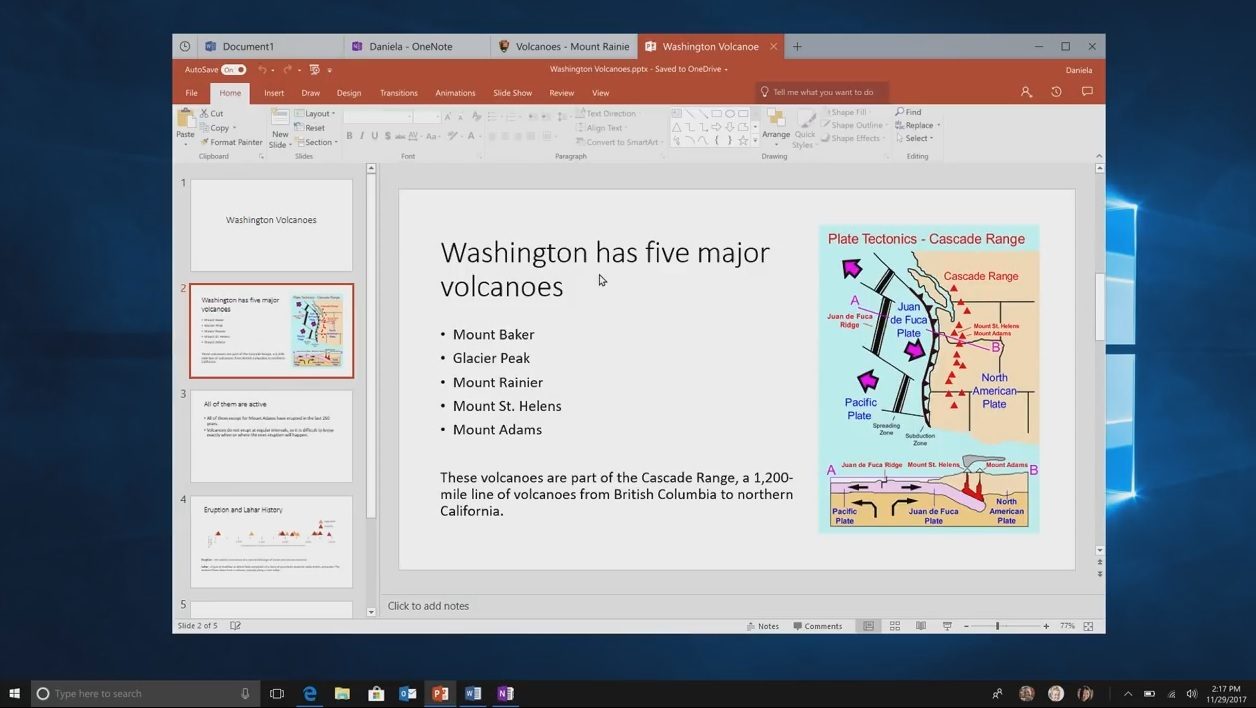Start Slide Show from status bar icon
The image size is (1256, 708).
947,626
